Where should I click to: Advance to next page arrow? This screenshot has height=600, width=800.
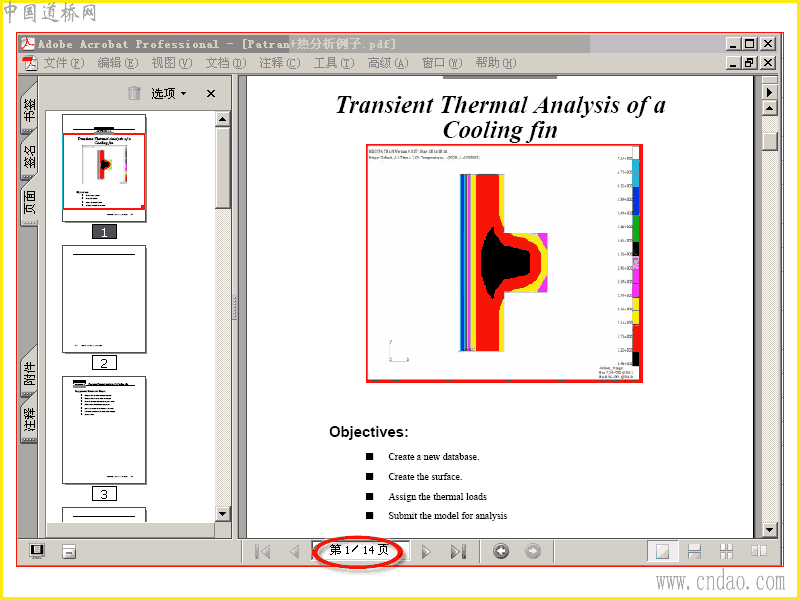click(x=427, y=552)
